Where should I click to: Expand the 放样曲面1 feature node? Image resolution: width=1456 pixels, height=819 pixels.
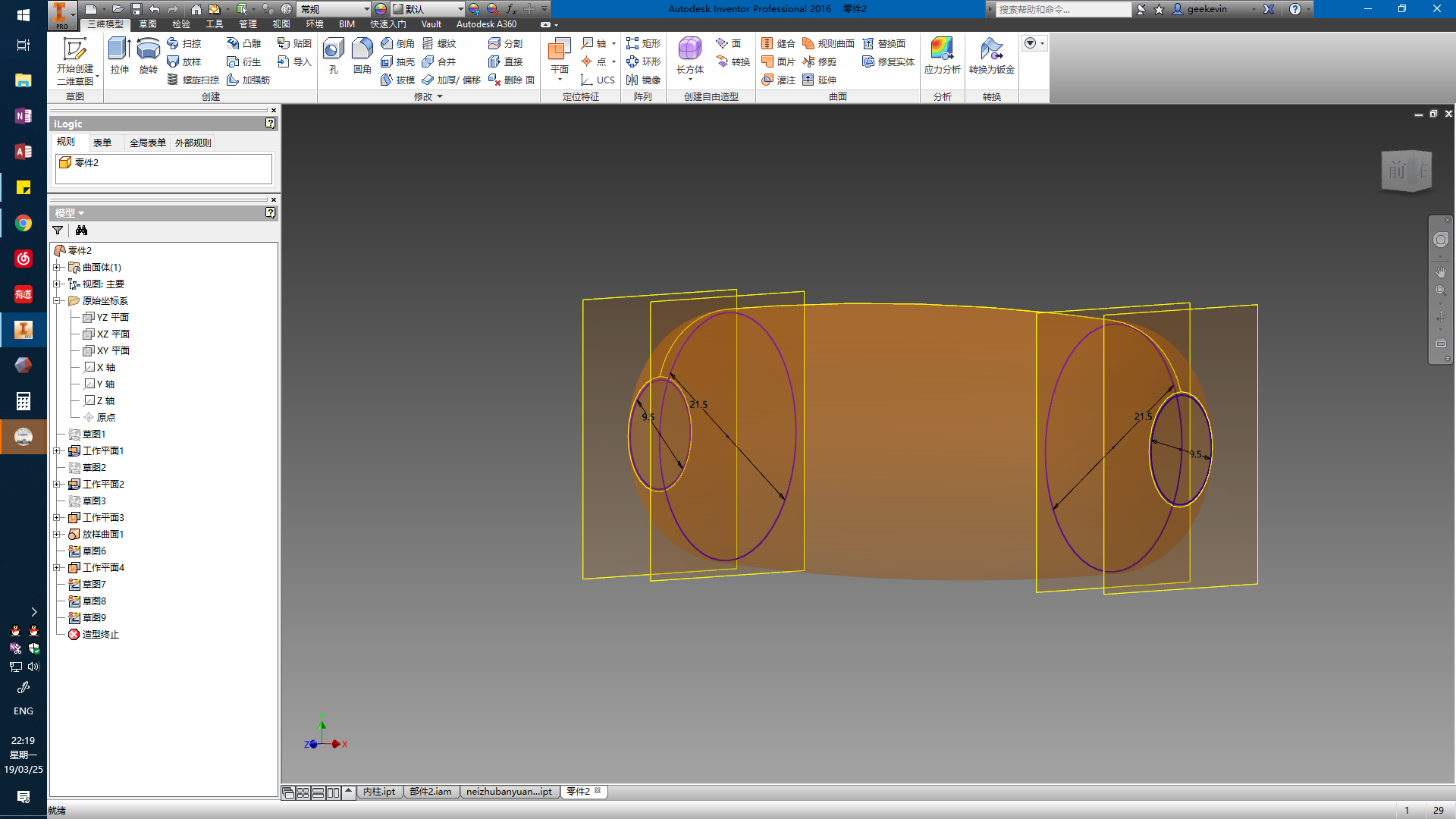click(57, 534)
